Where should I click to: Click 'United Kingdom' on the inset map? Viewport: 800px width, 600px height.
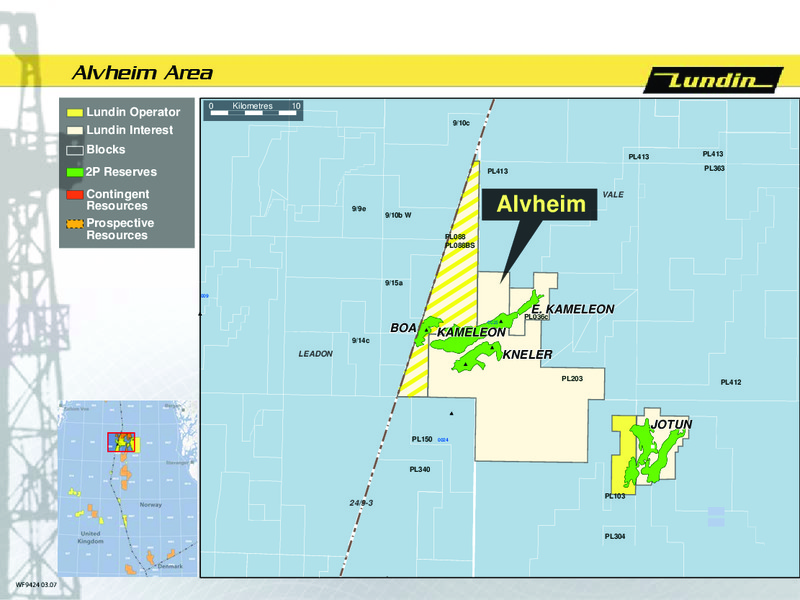90,537
